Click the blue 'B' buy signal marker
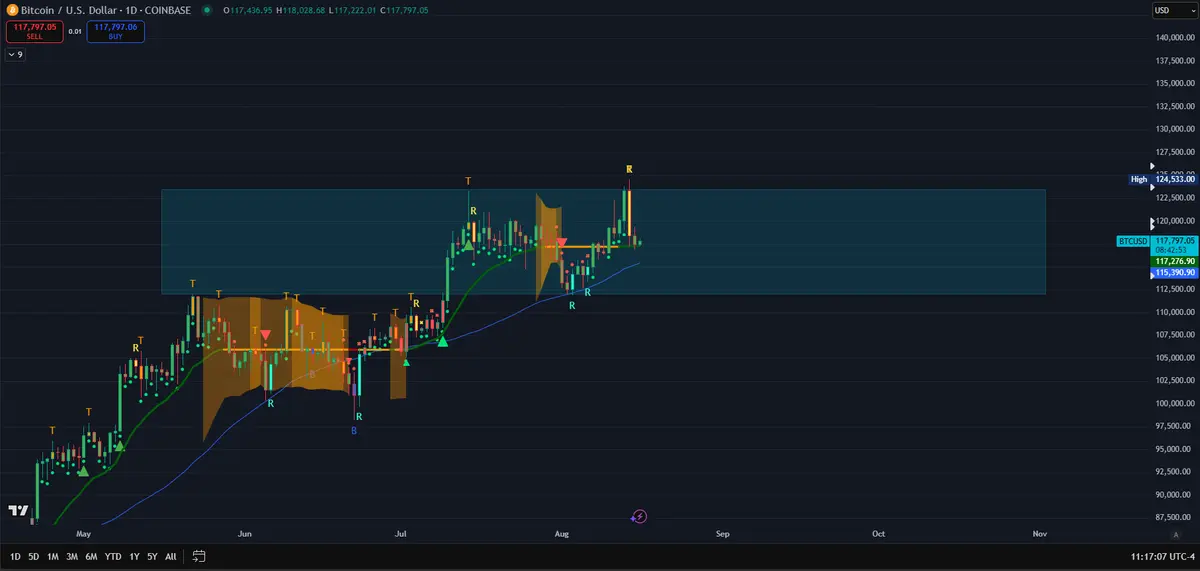The height and width of the screenshot is (571, 1200). click(x=354, y=431)
